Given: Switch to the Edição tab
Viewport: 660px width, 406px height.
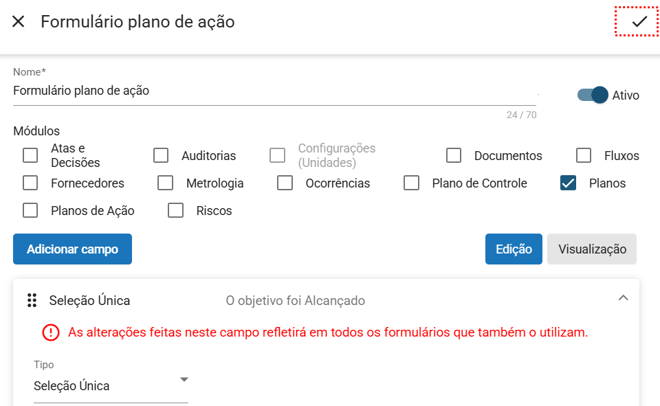Looking at the screenshot, I should coord(514,249).
